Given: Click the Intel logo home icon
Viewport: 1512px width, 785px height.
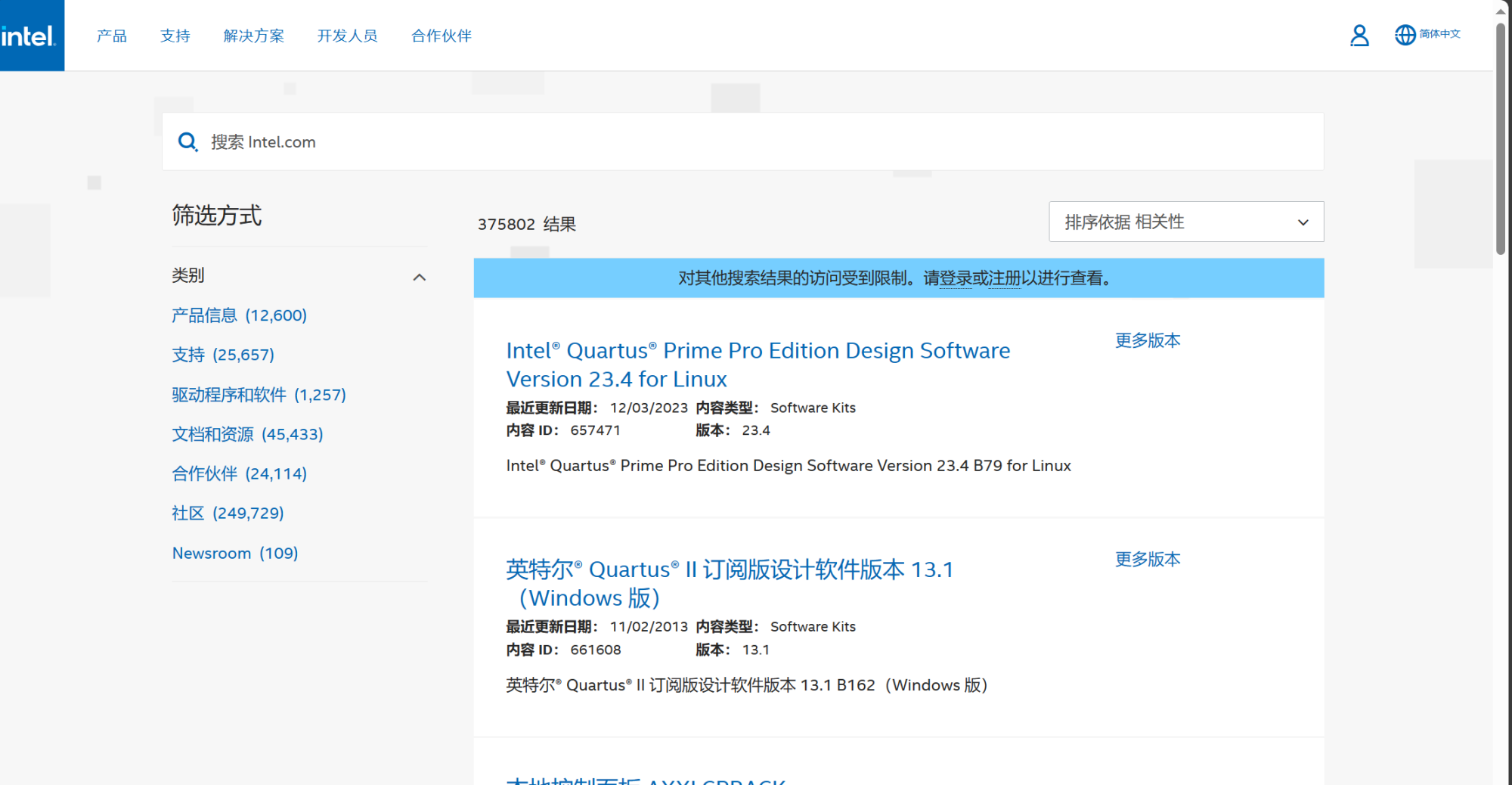Looking at the screenshot, I should coord(30,36).
